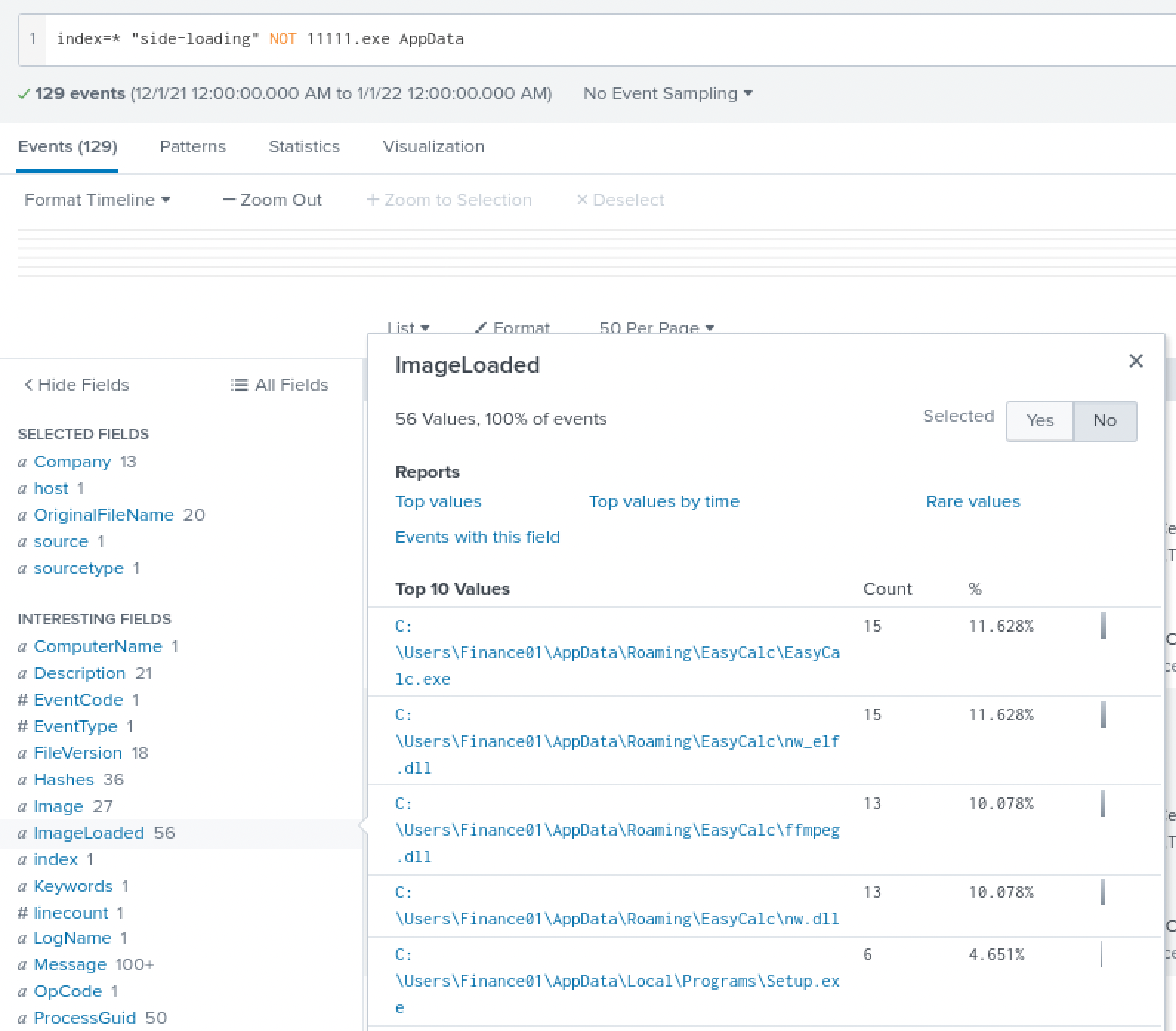The height and width of the screenshot is (1031, 1176).
Task: Click the EasyCalc.exe value link
Action: pyautogui.click(x=618, y=652)
